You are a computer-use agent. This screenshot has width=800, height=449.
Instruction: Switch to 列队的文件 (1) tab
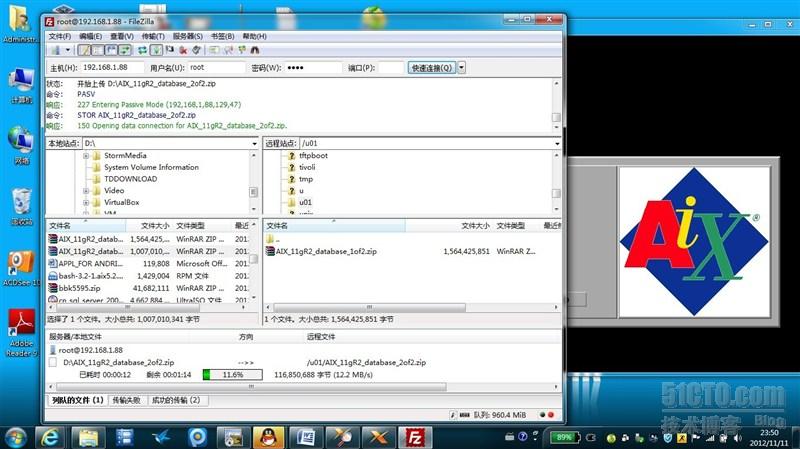78,401
